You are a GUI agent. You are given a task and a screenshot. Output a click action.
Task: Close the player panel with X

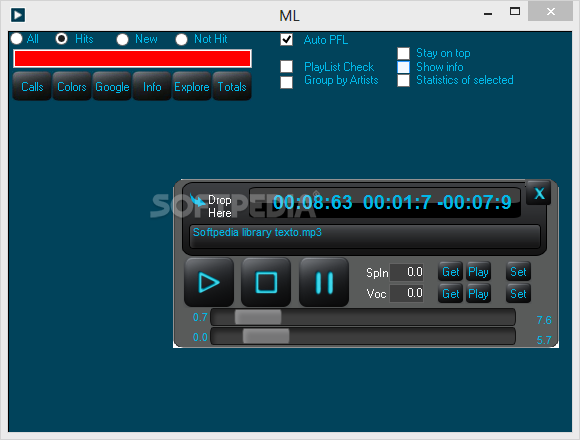tap(539, 193)
